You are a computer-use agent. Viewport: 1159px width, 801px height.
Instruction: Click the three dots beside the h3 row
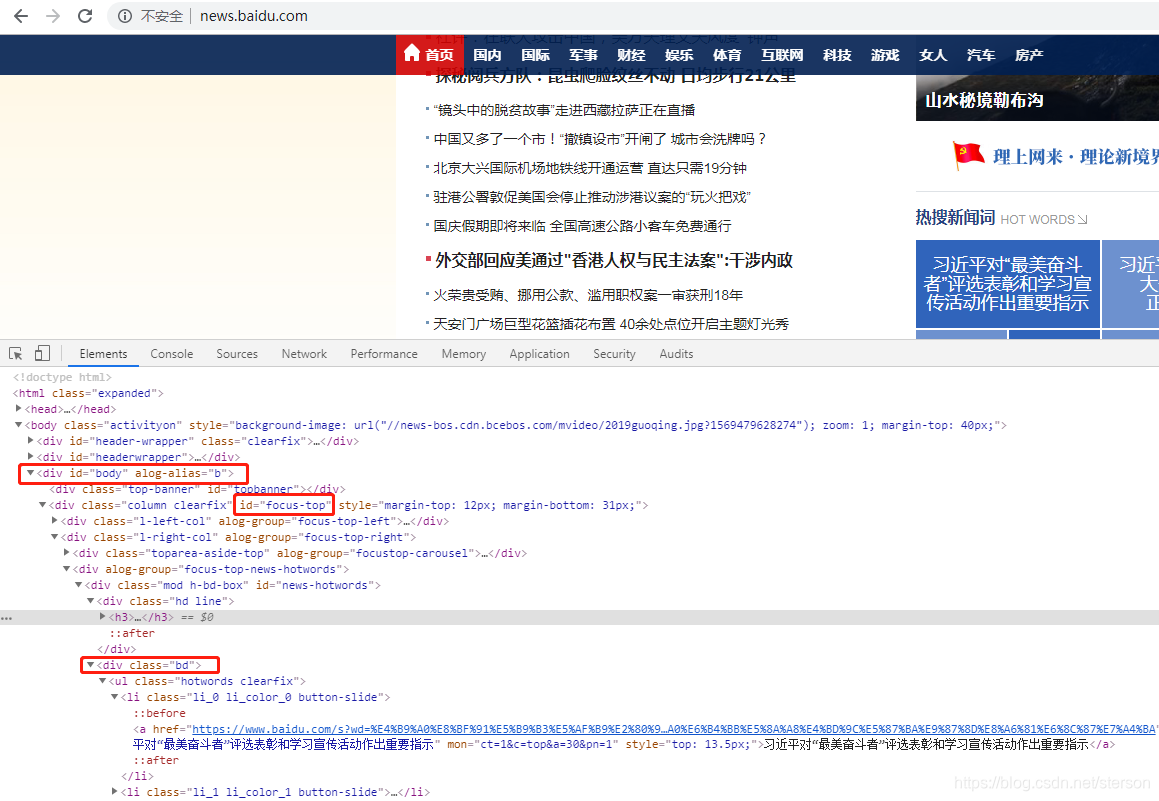(x=6, y=618)
